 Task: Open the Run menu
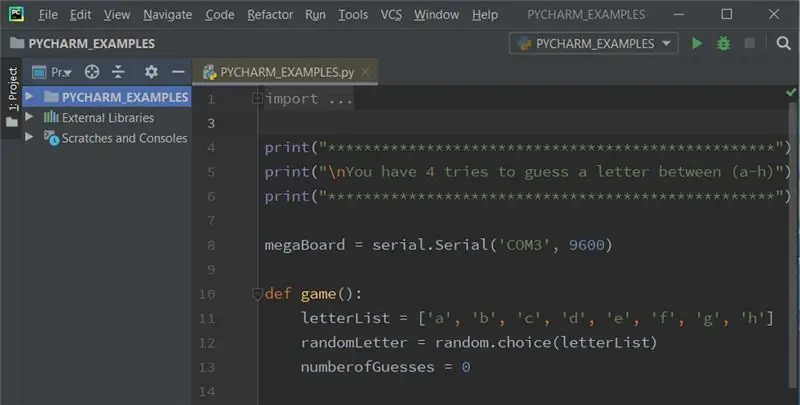315,15
